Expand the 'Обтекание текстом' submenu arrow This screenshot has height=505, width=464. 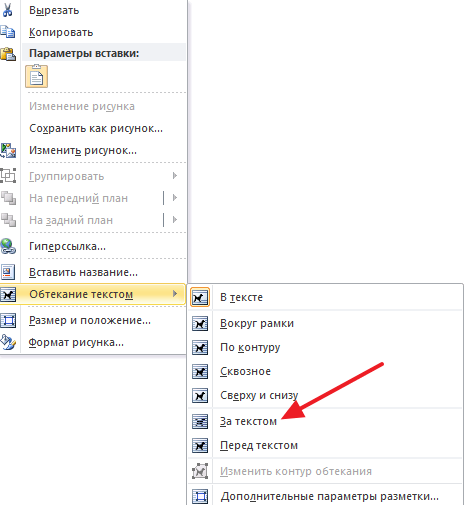tap(175, 294)
